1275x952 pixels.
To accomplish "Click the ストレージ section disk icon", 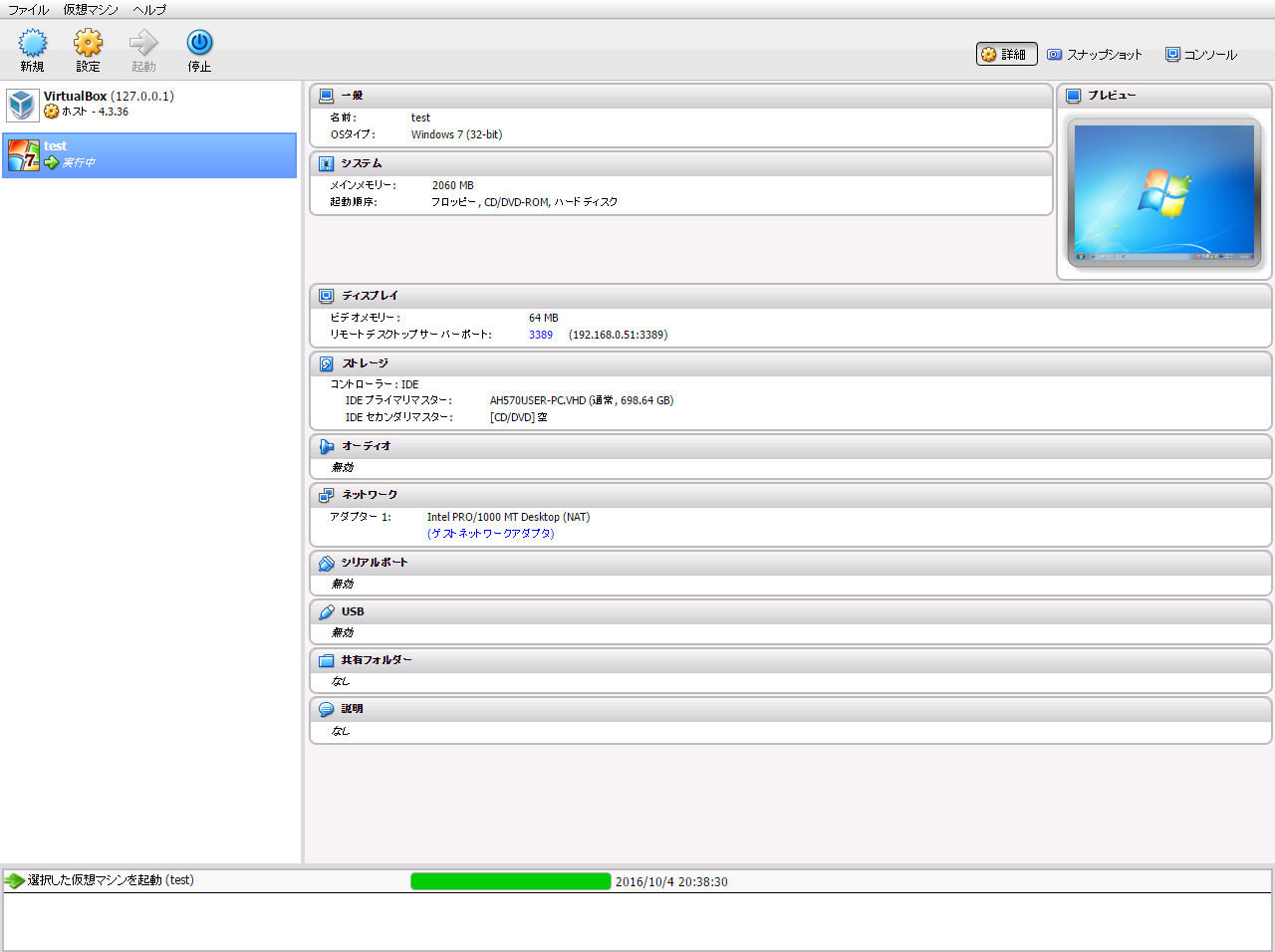I will click(327, 363).
